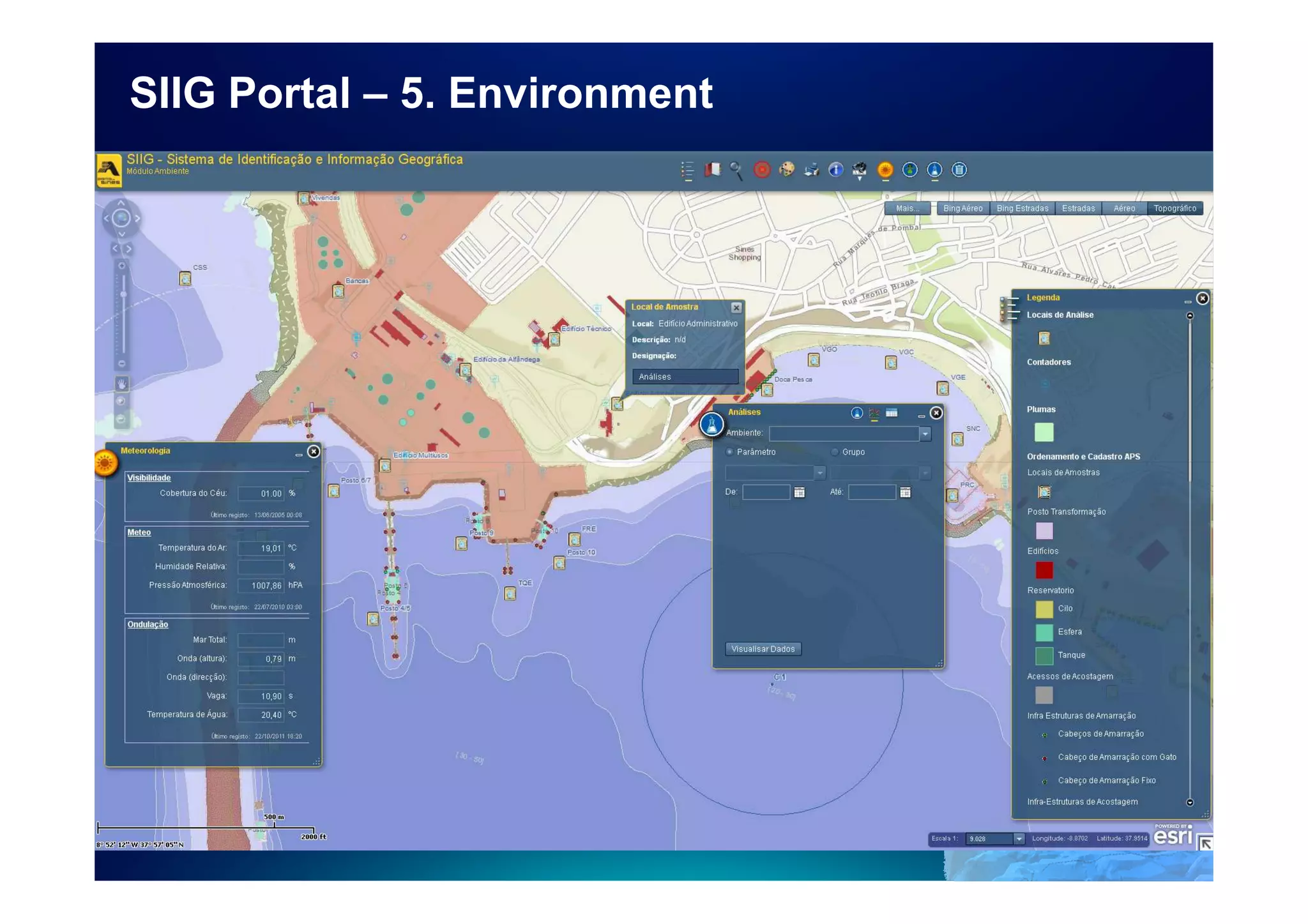Close the Análises panel
Image resolution: width=1308 pixels, height=924 pixels.
[x=936, y=413]
